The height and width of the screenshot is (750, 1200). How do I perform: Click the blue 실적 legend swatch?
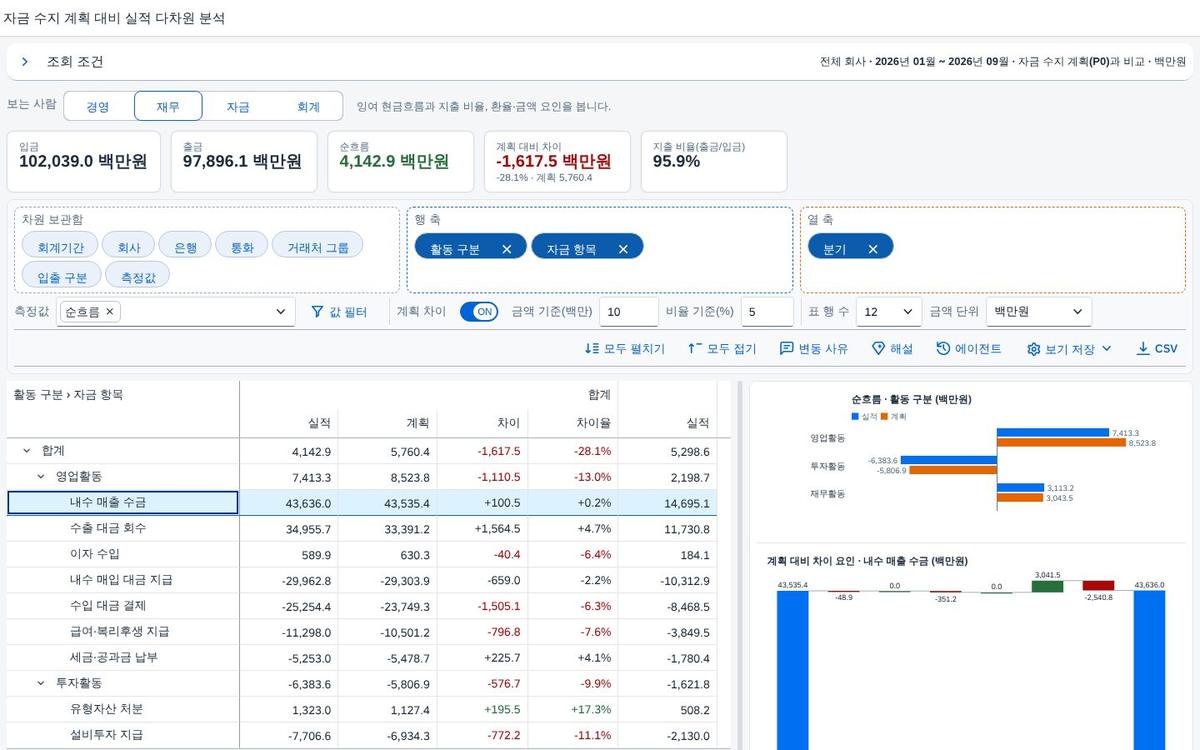(x=856, y=416)
